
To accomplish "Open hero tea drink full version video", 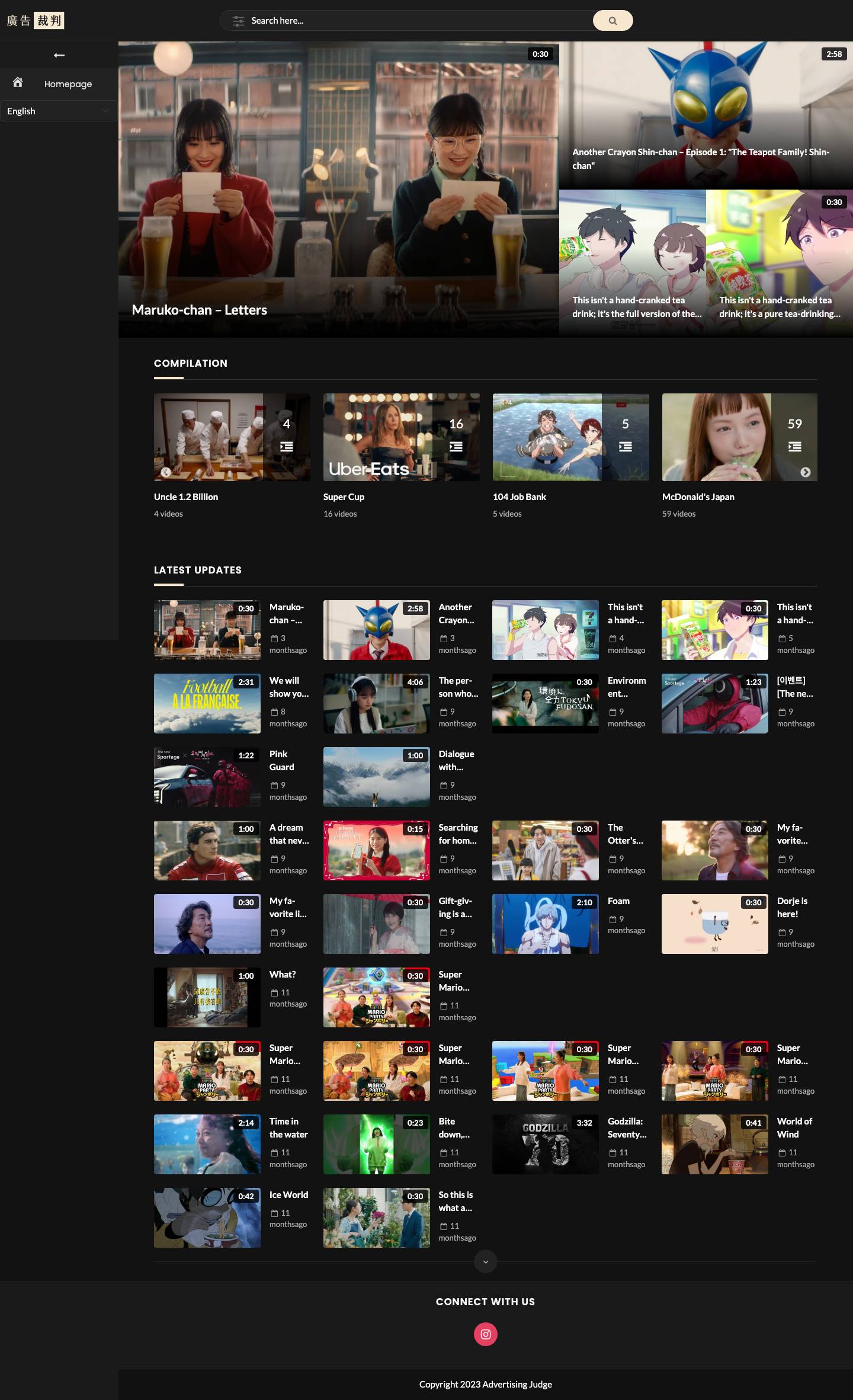I will click(633, 264).
